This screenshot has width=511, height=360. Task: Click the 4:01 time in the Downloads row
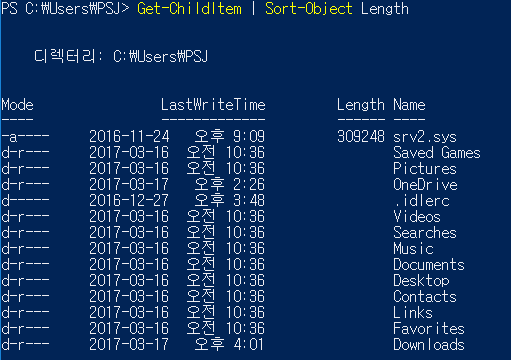(248, 345)
